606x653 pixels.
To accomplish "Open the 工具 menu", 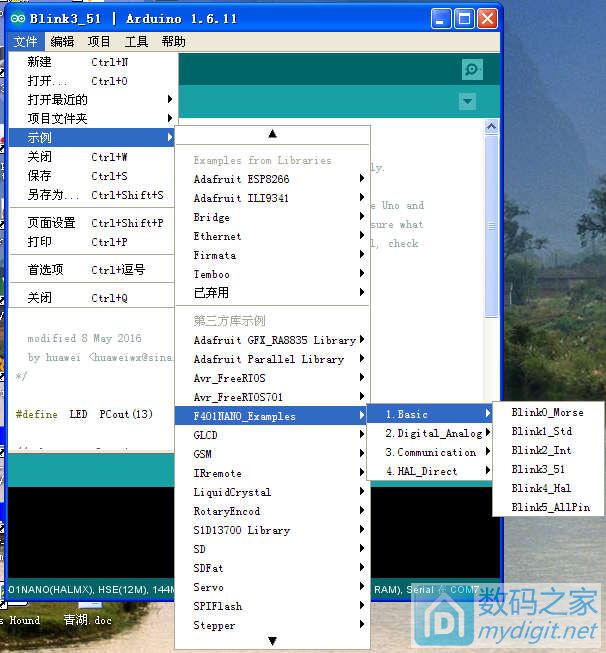I will pyautogui.click(x=136, y=42).
